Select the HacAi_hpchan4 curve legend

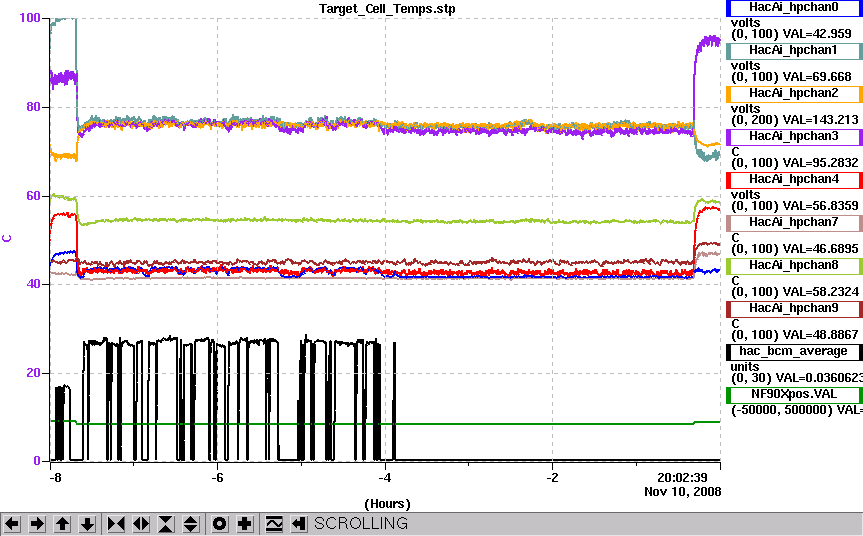pos(794,179)
